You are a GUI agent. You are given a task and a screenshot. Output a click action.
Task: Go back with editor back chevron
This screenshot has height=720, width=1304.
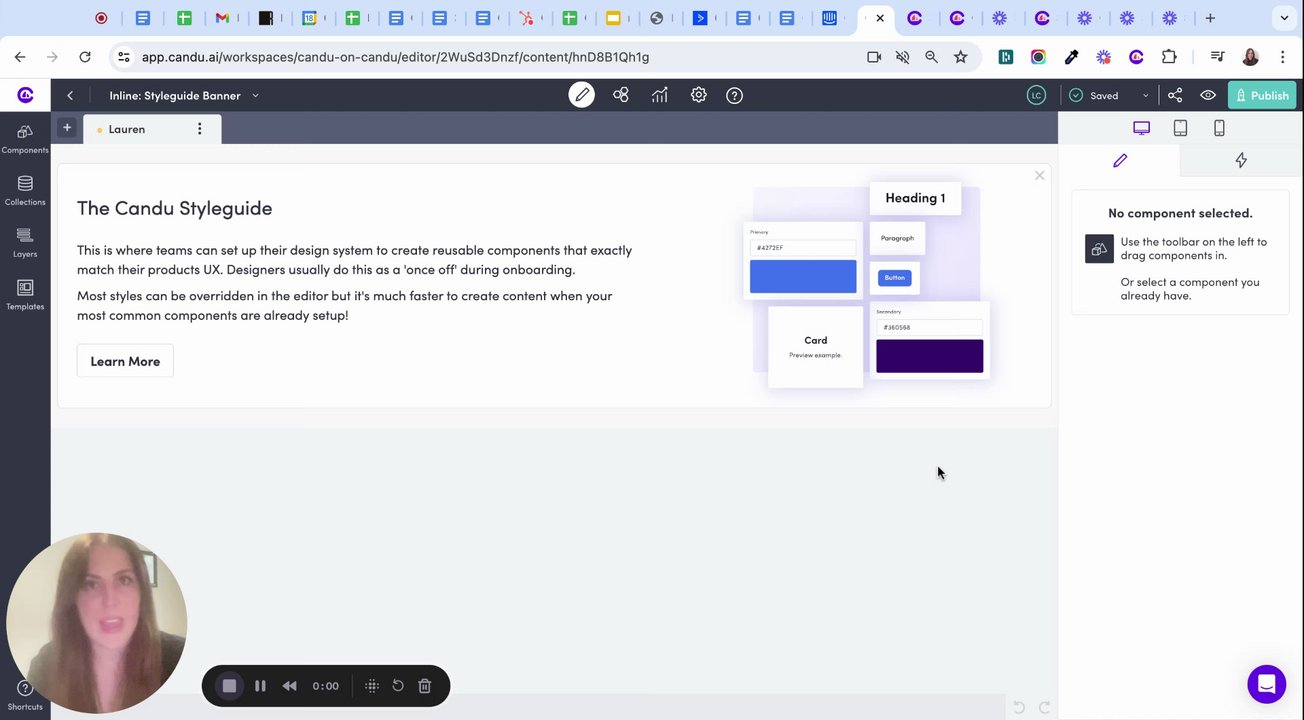(x=70, y=95)
